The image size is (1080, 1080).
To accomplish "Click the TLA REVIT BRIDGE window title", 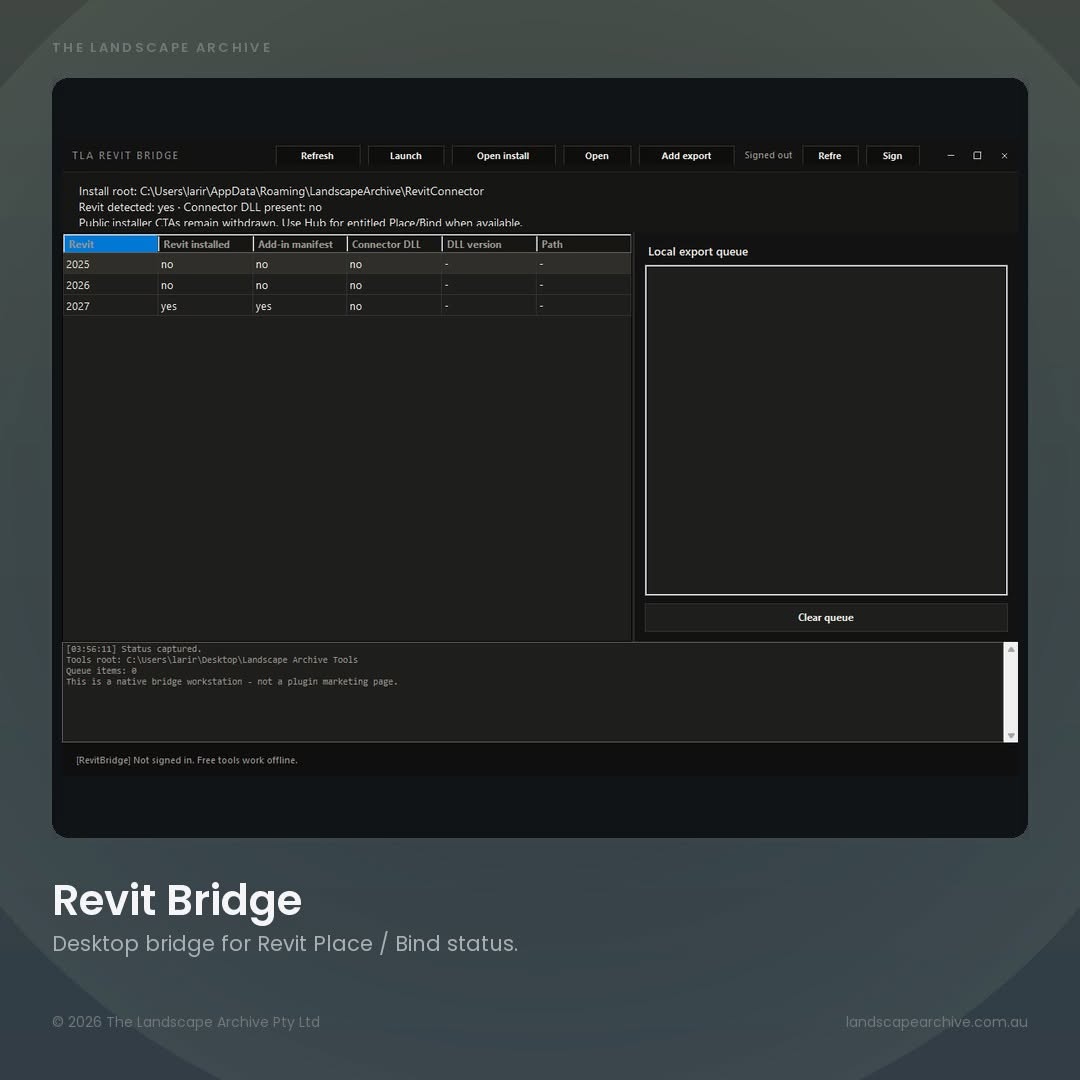I will tap(125, 156).
